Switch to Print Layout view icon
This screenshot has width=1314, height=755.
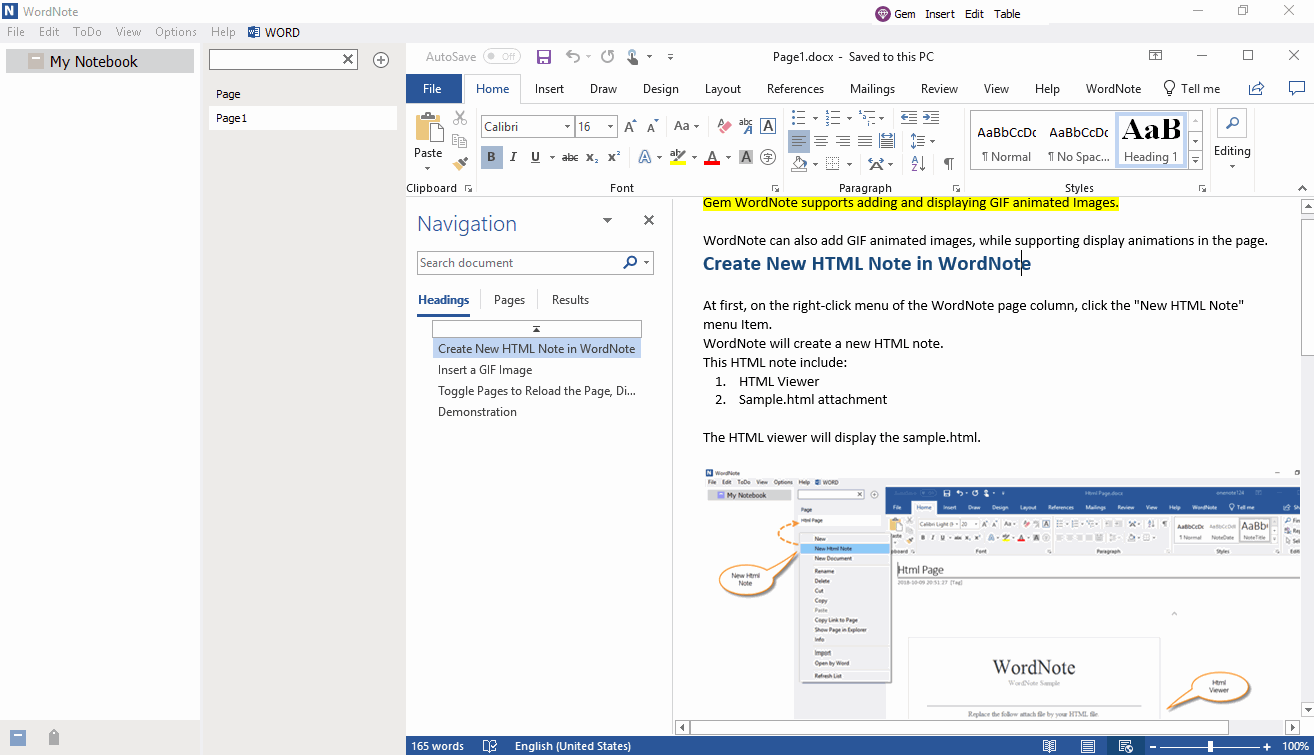click(1088, 746)
